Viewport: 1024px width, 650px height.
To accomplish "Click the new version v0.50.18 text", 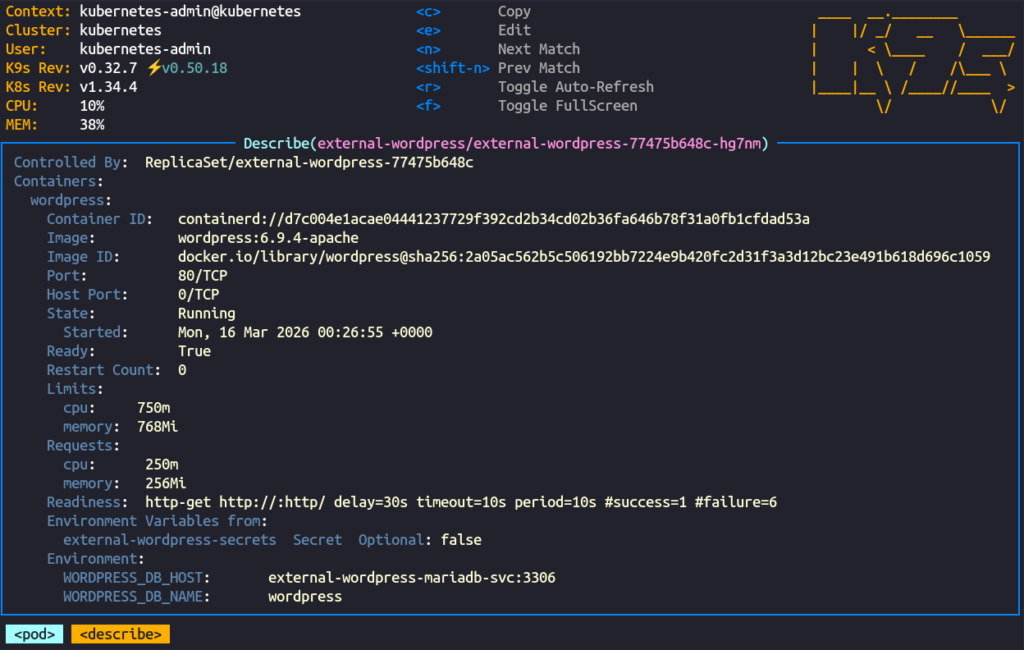I will 194,68.
